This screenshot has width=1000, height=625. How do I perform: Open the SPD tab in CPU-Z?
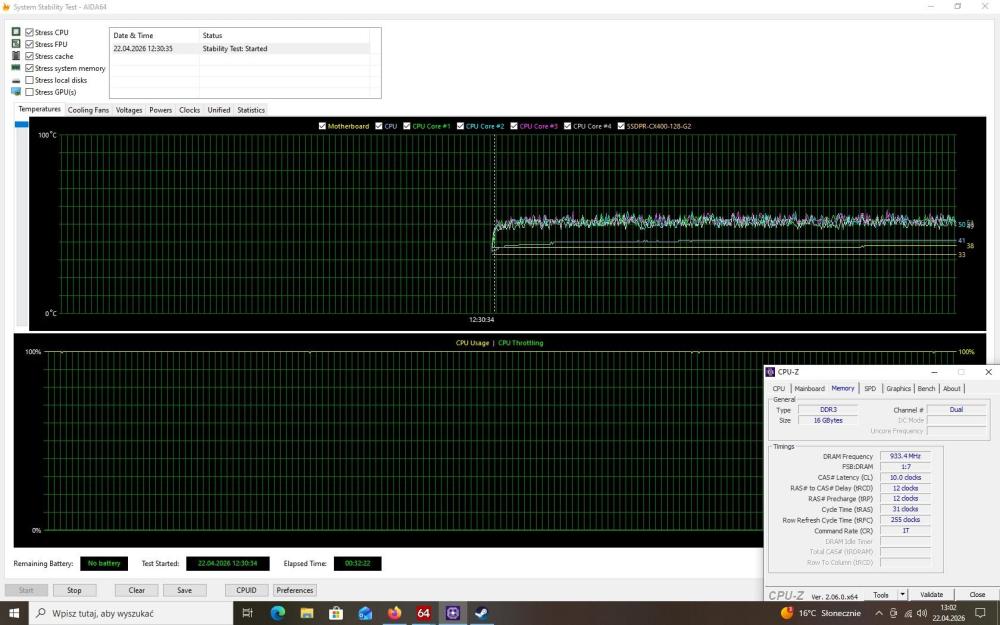870,388
